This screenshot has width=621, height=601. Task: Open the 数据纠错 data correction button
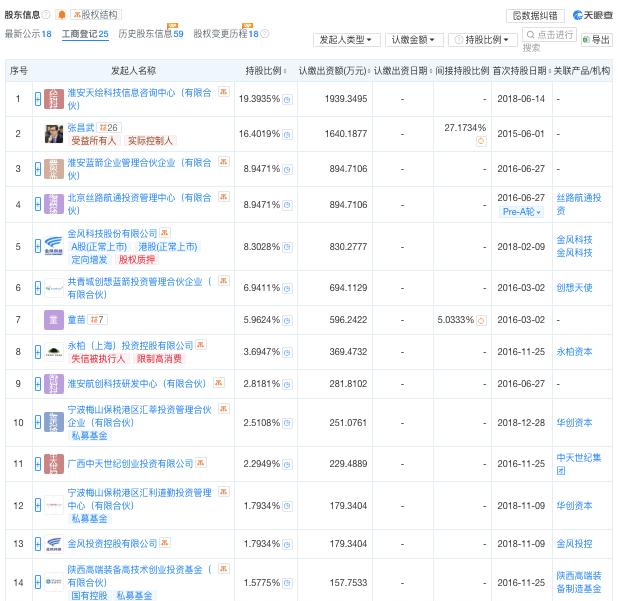[536, 15]
